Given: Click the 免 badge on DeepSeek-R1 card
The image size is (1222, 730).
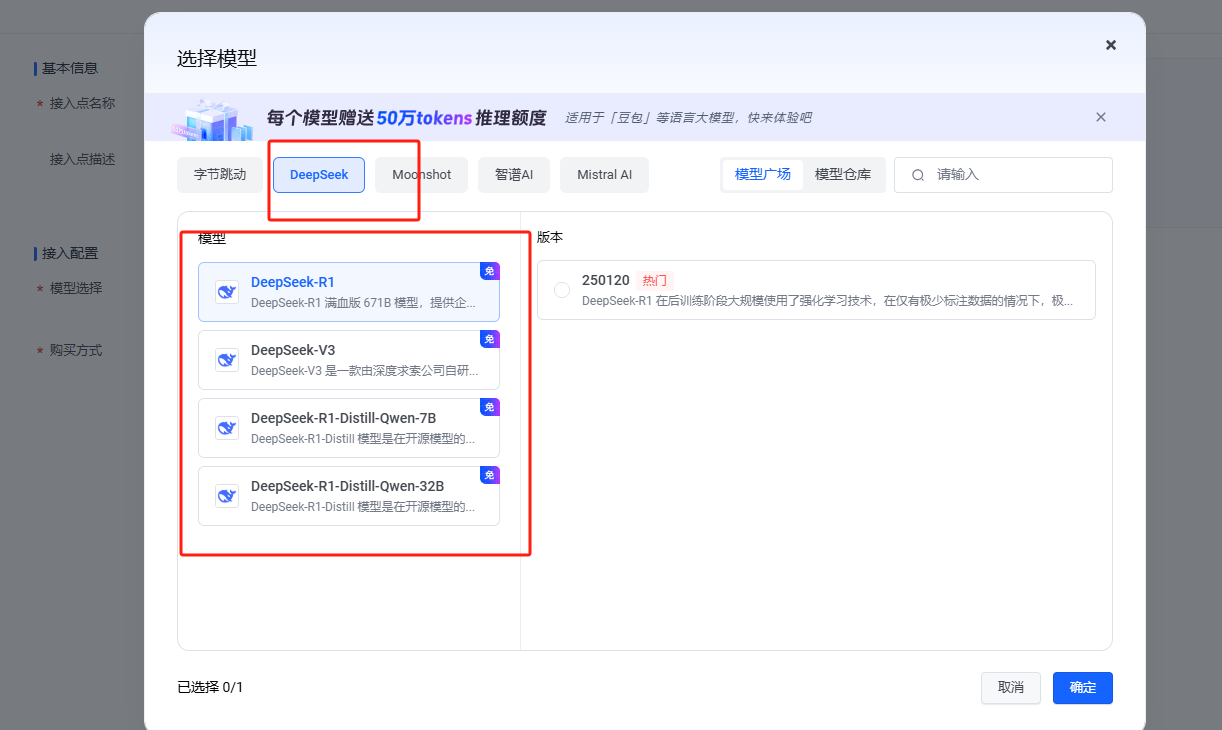Looking at the screenshot, I should 490,271.
